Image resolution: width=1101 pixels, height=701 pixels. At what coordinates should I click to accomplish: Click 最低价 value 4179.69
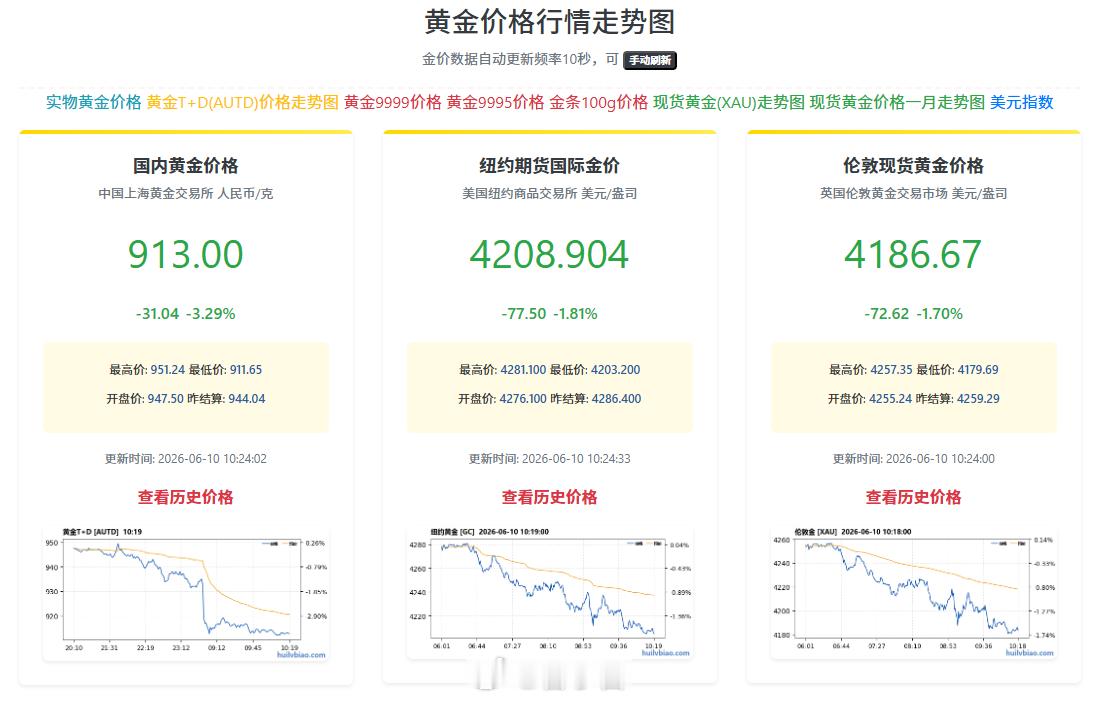click(977, 369)
